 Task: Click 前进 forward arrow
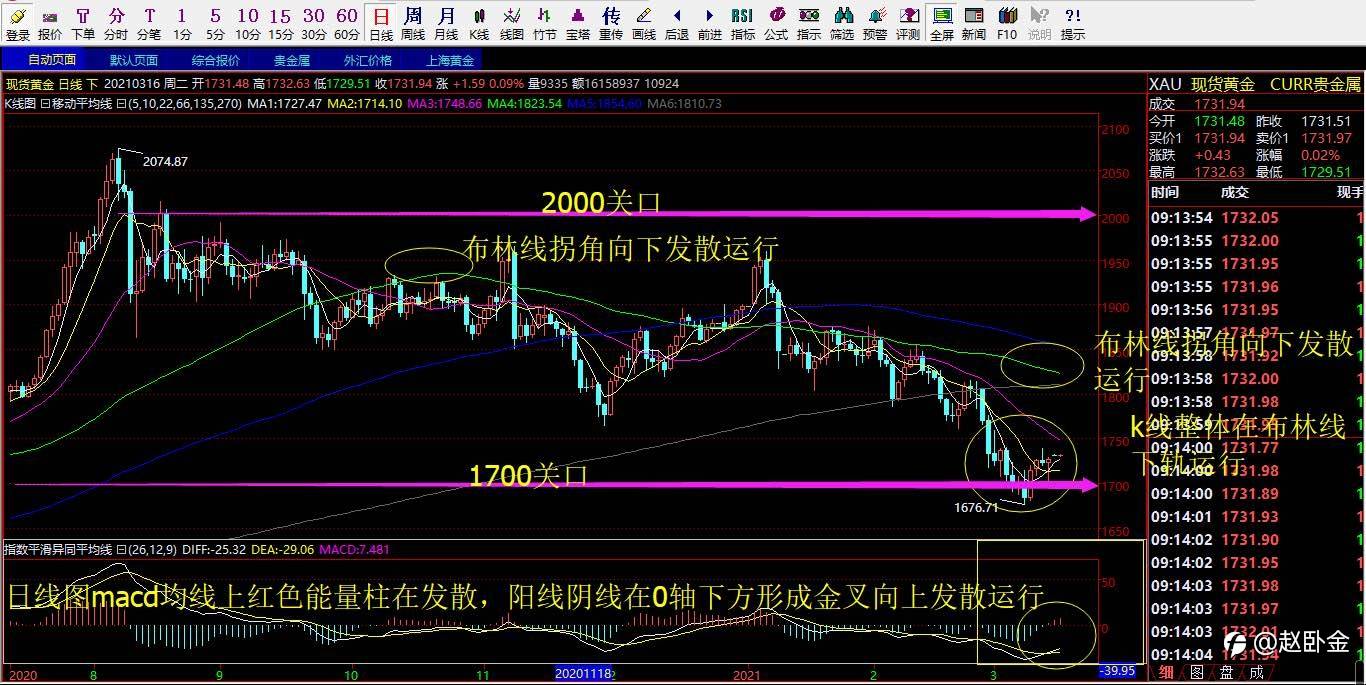710,22
